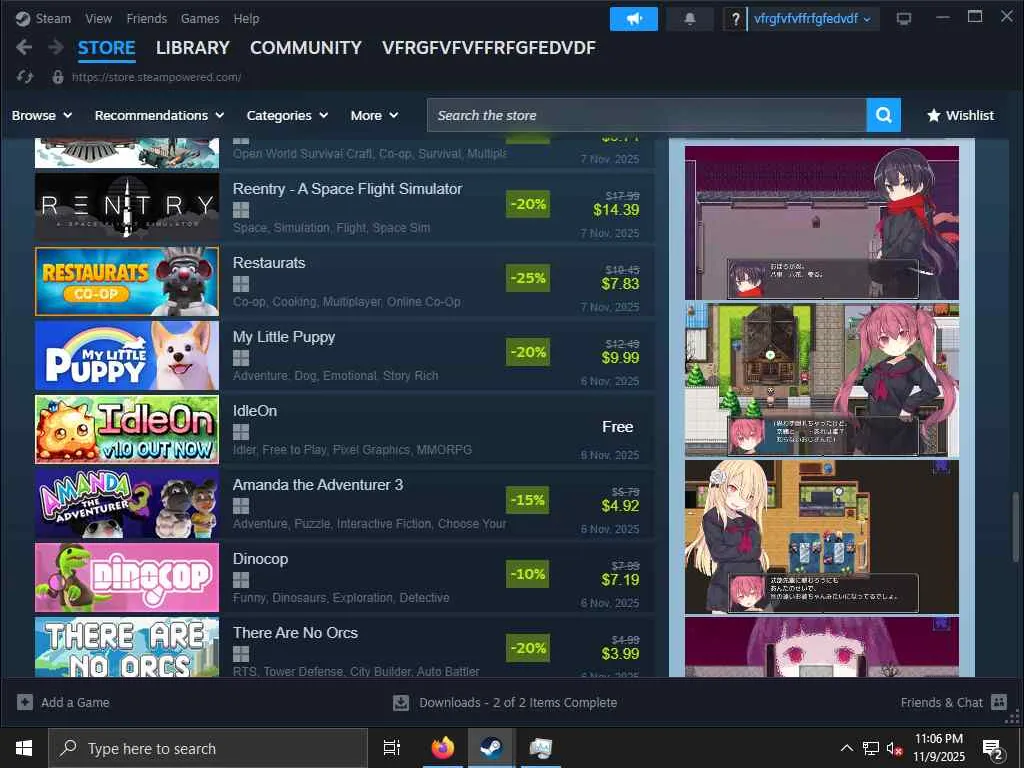Expand the More dropdown
1024x768 pixels.
(x=374, y=115)
